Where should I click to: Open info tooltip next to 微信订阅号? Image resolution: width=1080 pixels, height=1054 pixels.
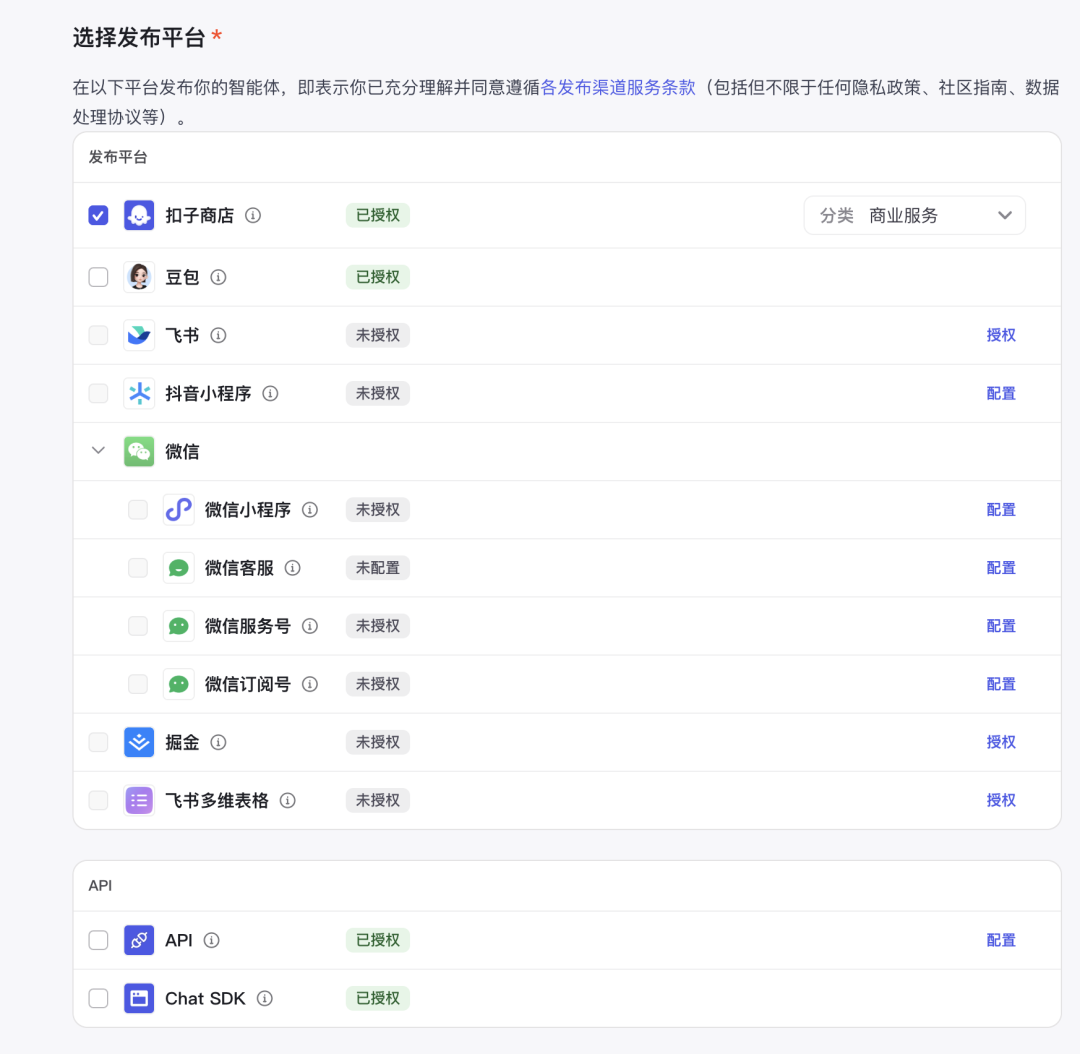(310, 684)
